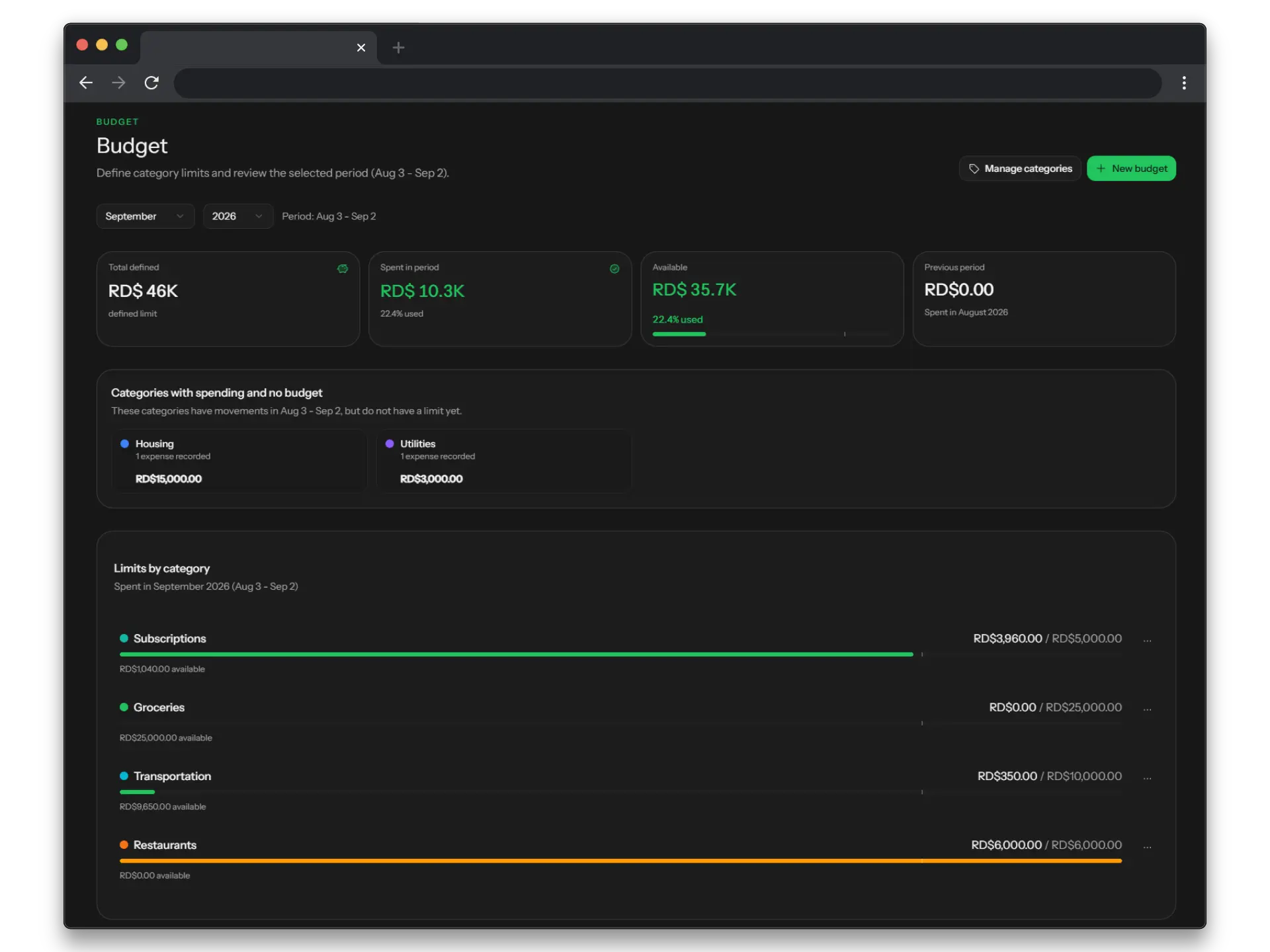The height and width of the screenshot is (952, 1270).
Task: Click the RD$ 35.7K available value
Action: click(x=694, y=290)
